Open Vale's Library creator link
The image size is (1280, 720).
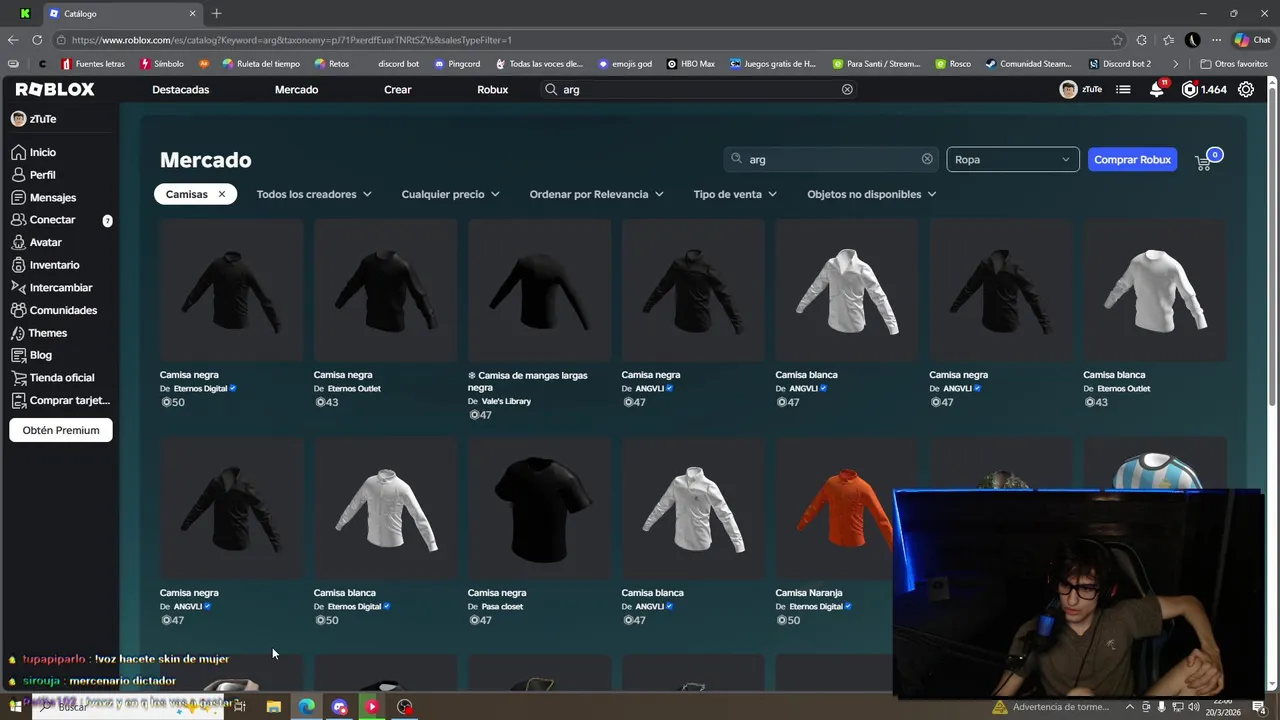(506, 401)
